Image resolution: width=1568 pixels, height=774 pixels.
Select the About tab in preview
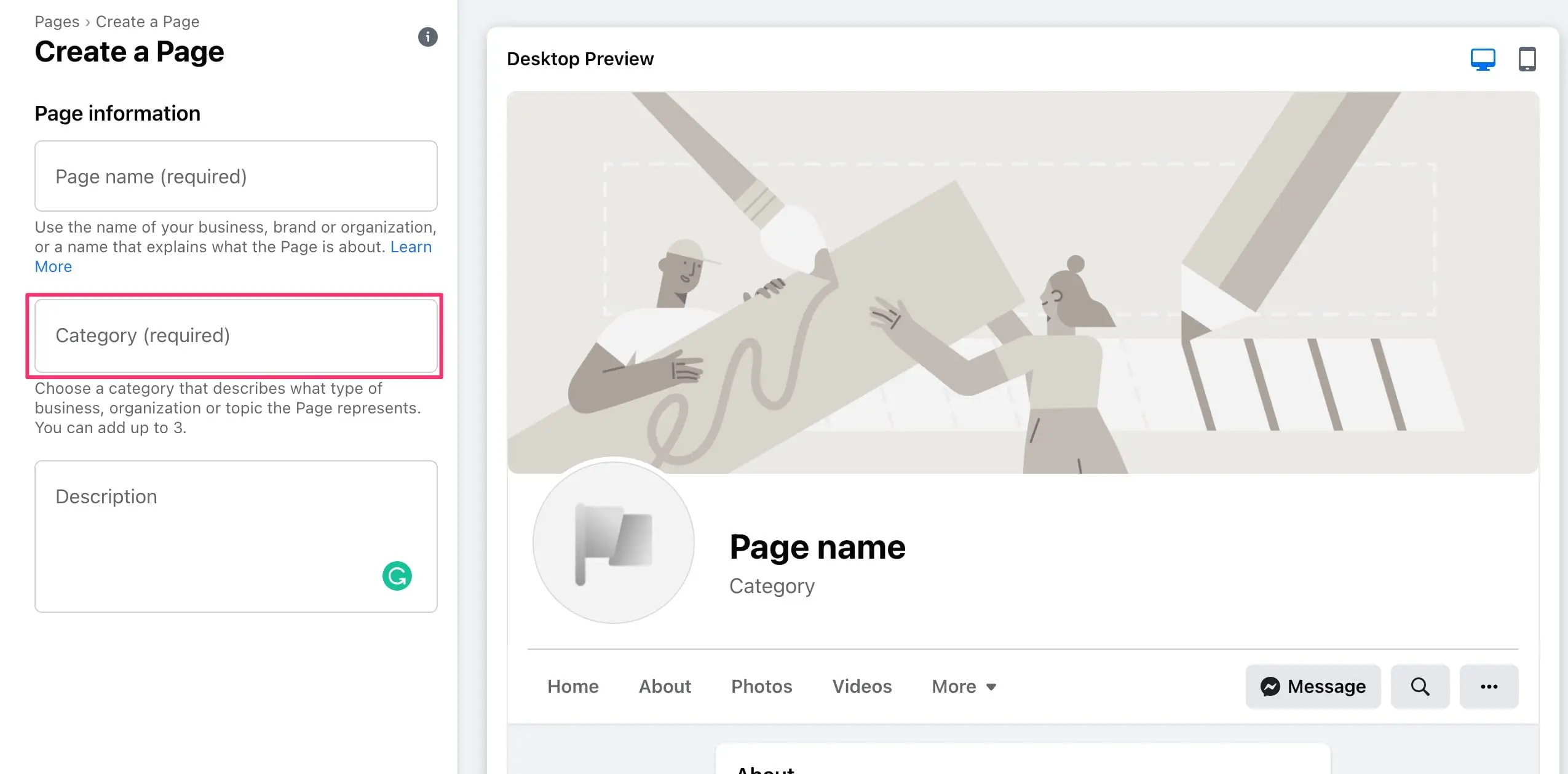665,686
